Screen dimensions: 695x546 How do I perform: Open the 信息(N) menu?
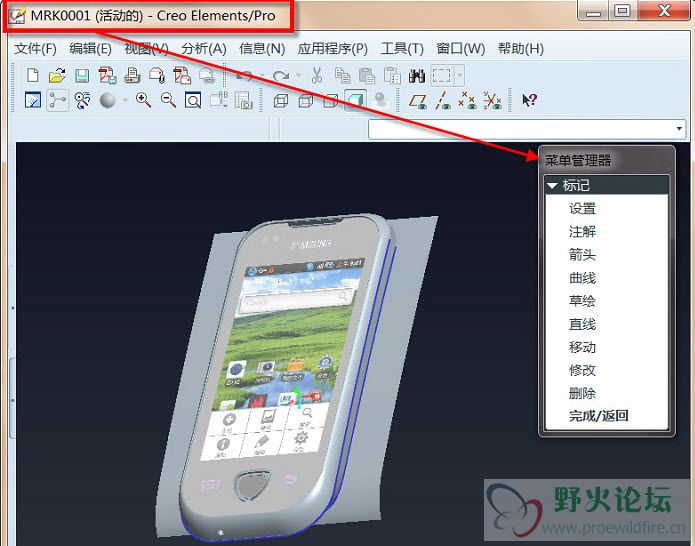click(262, 48)
